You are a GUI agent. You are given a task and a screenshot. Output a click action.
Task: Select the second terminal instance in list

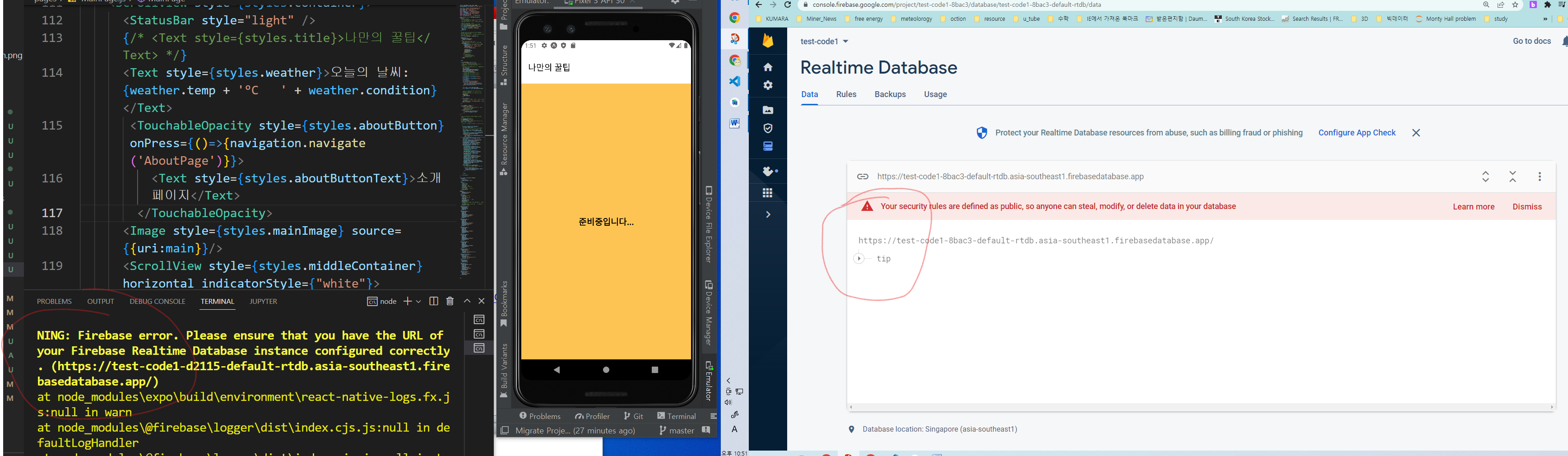[479, 334]
